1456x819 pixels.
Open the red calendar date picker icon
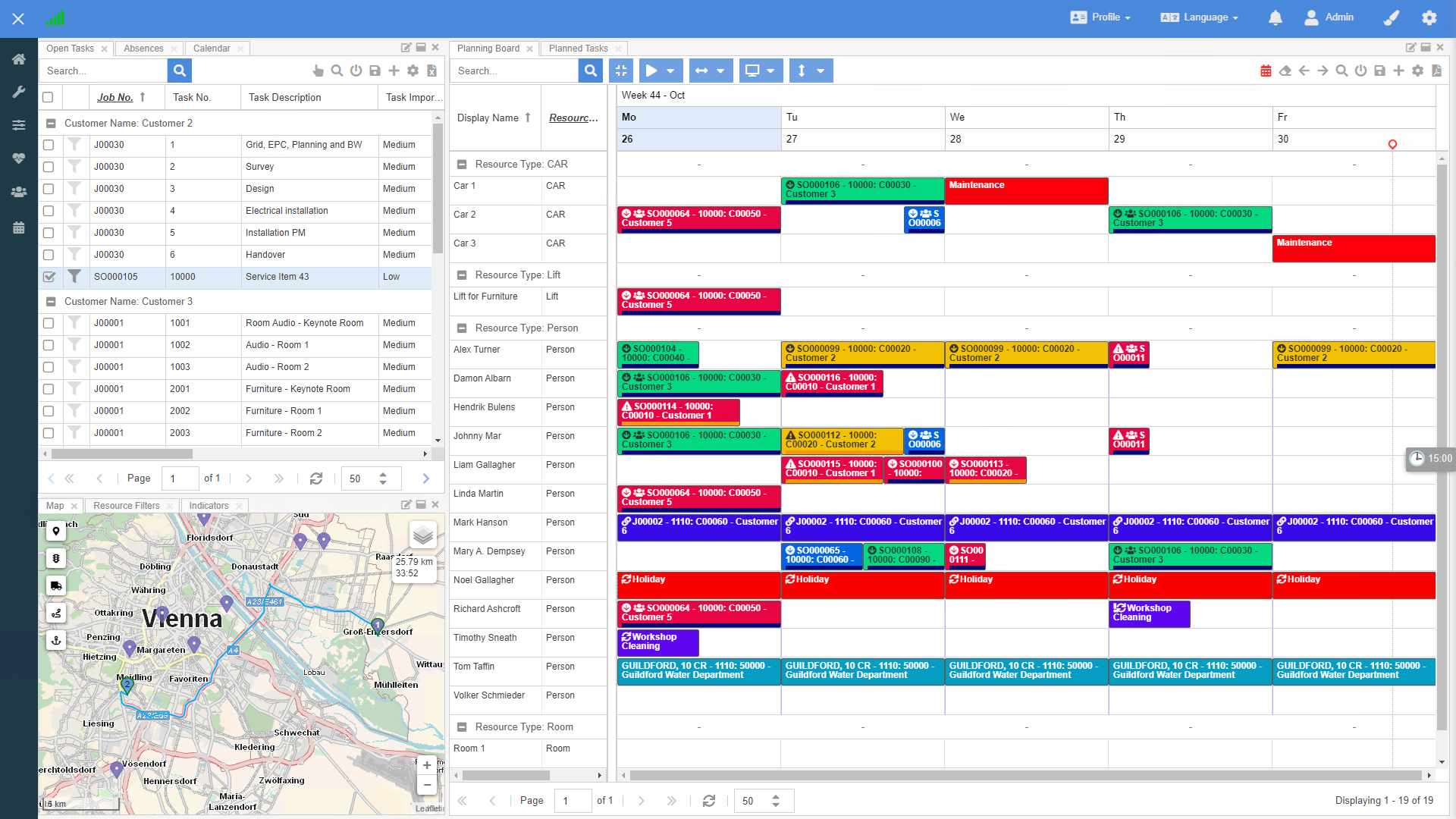[x=1266, y=70]
